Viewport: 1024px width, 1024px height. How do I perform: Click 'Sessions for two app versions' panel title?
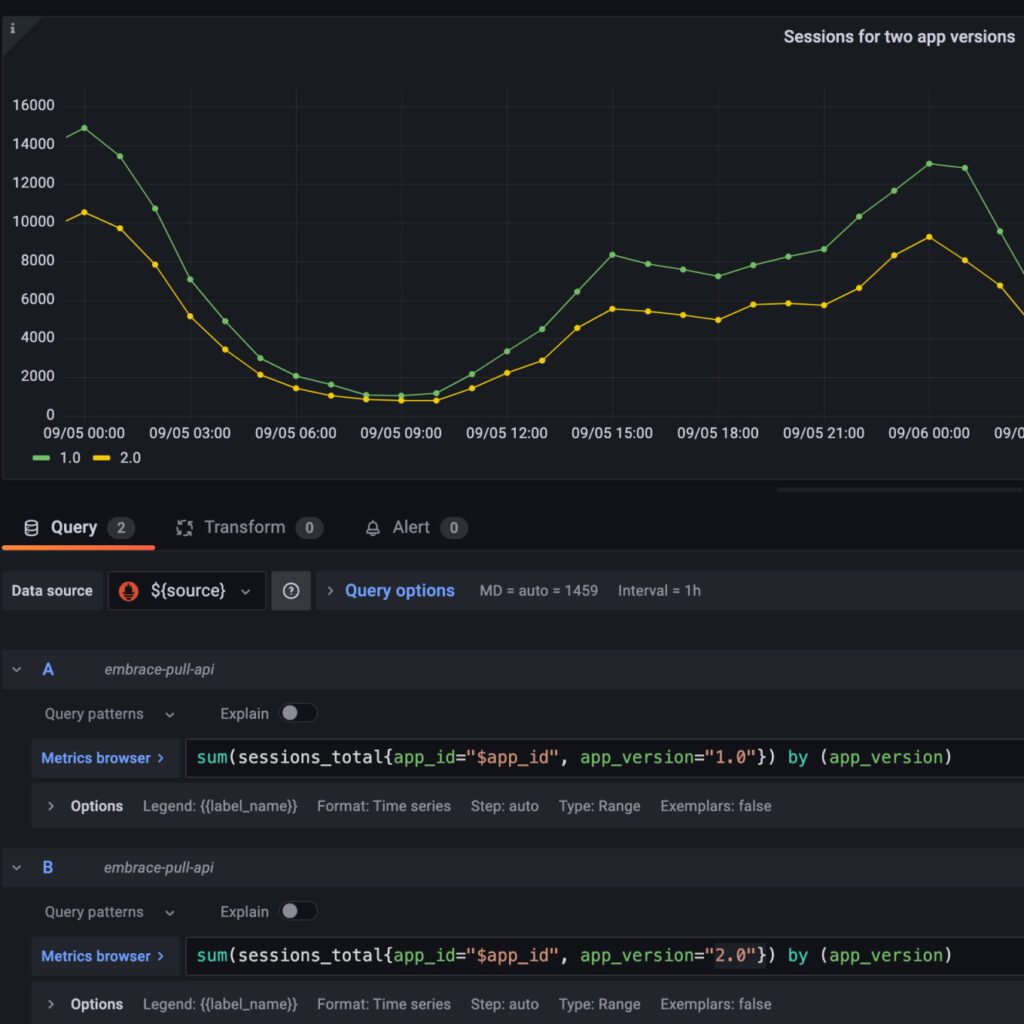click(899, 37)
